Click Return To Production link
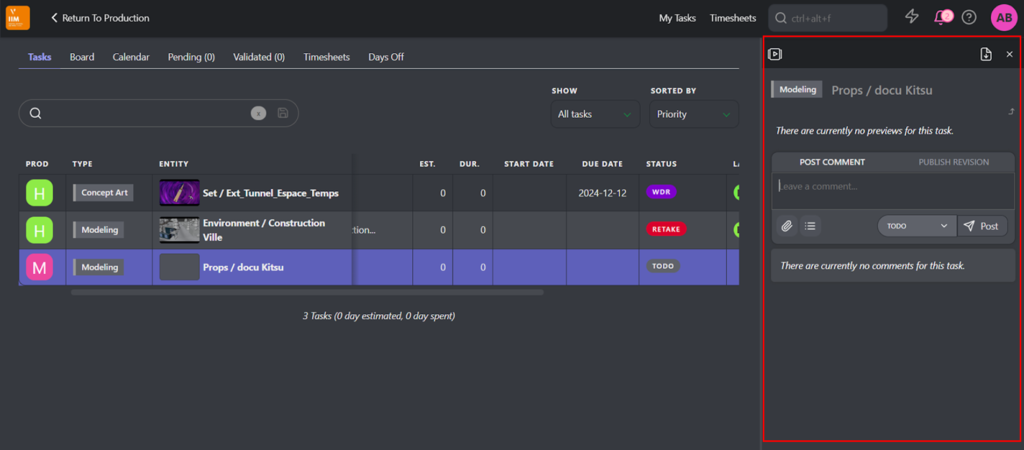Viewport: 1024px width, 450px height. pyautogui.click(x=100, y=18)
